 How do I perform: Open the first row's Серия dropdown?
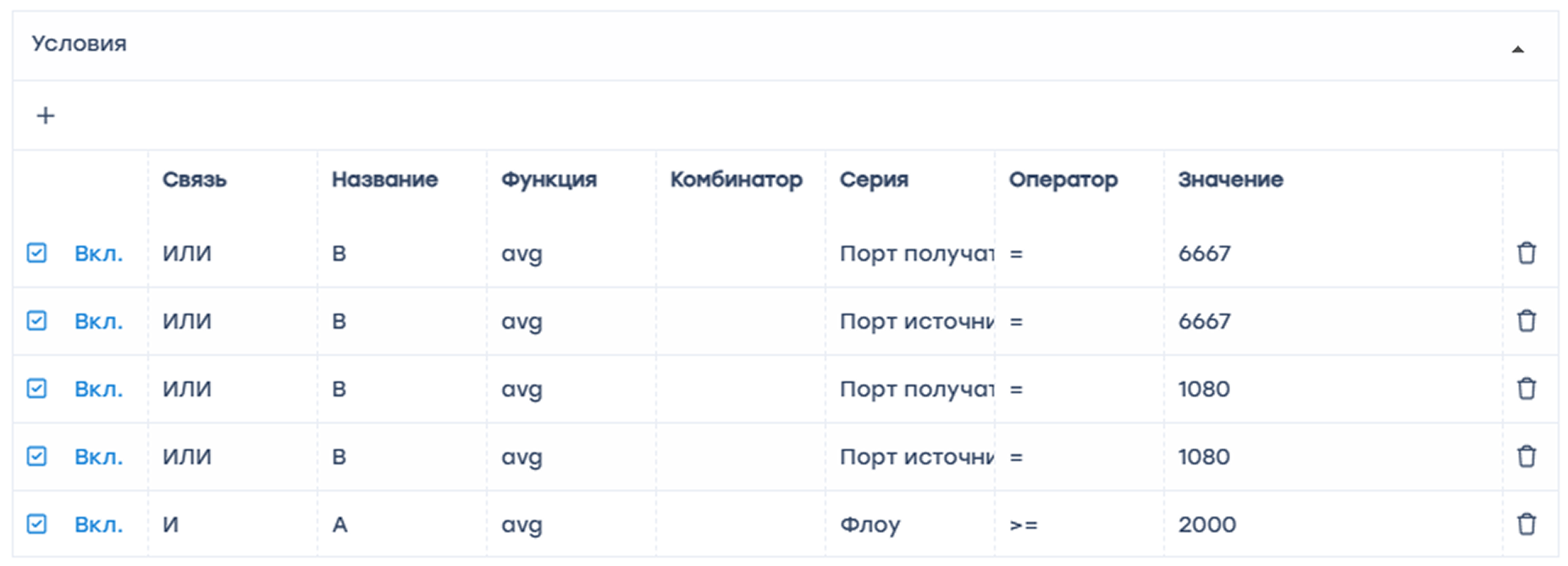point(916,253)
